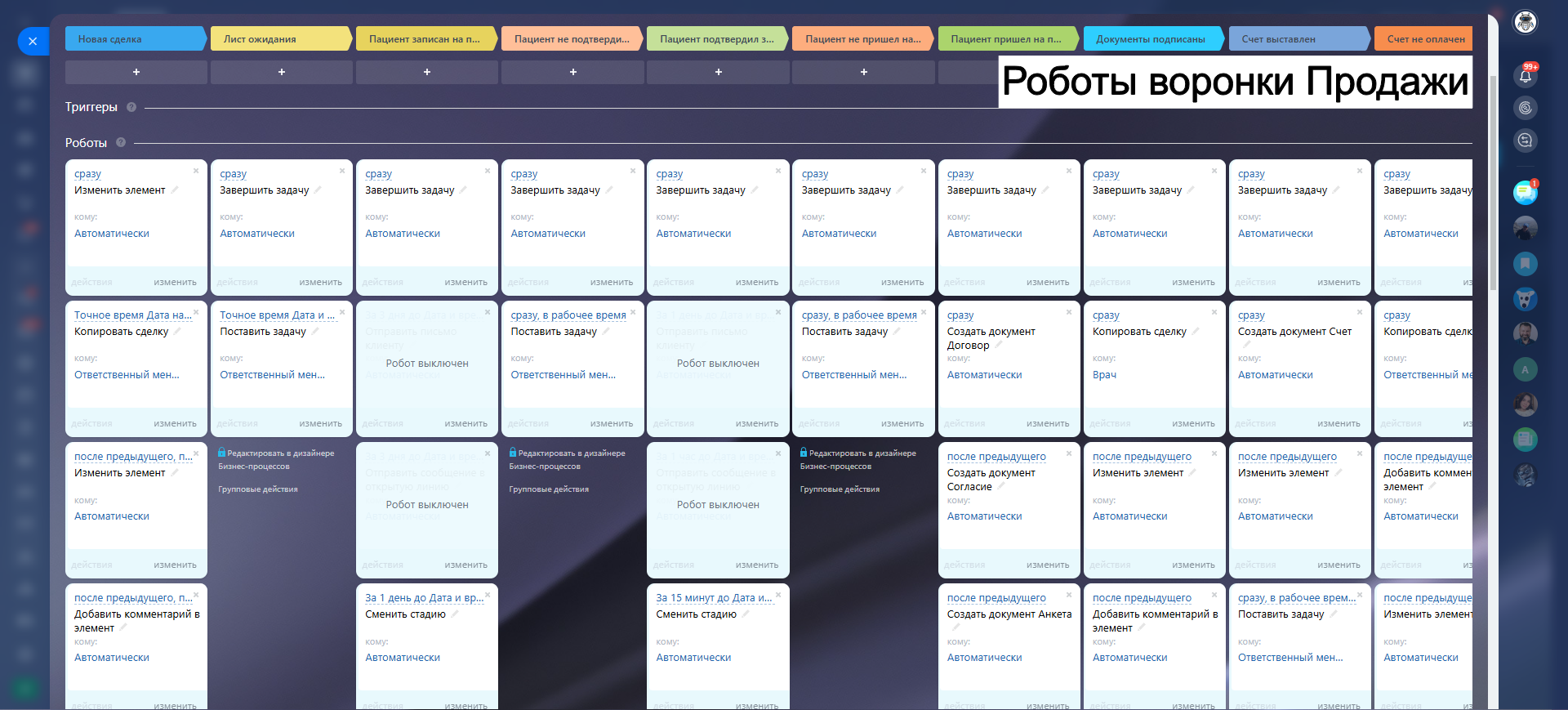Delete the Создать документ Согласие robot

(1069, 453)
